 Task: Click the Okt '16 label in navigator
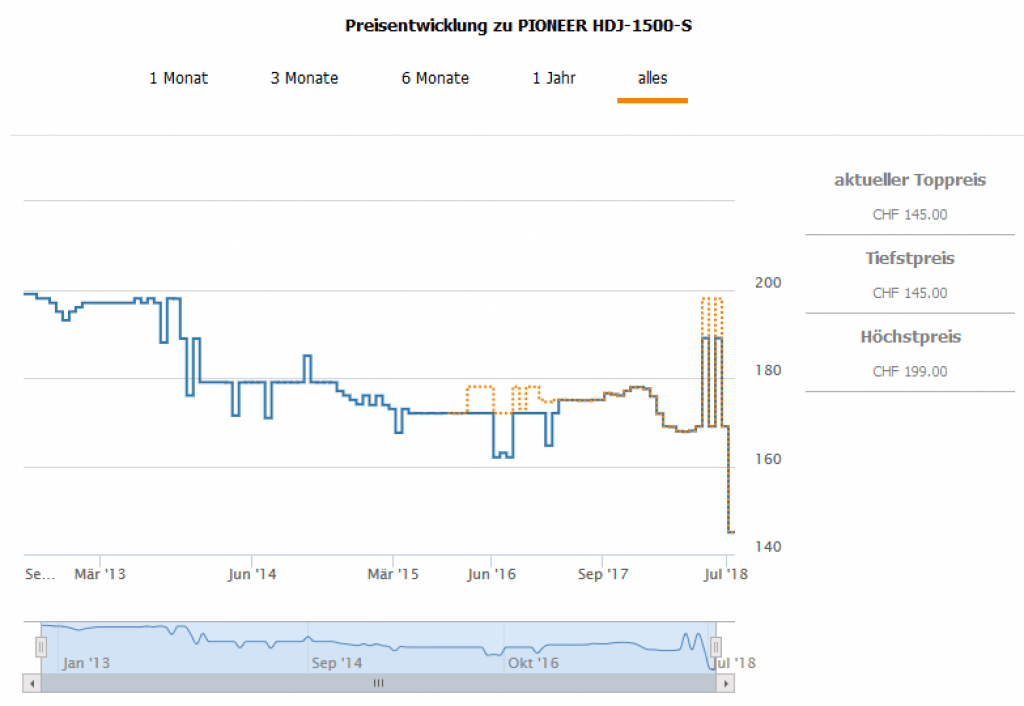[533, 663]
